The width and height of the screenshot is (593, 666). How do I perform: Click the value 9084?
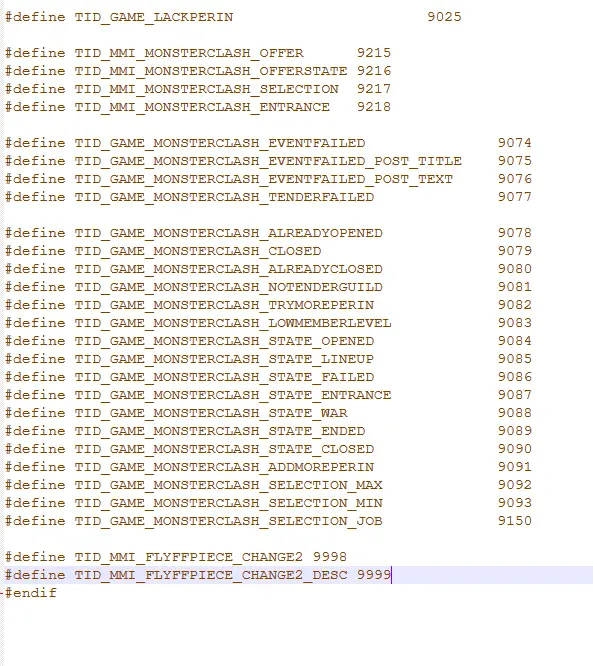515,341
